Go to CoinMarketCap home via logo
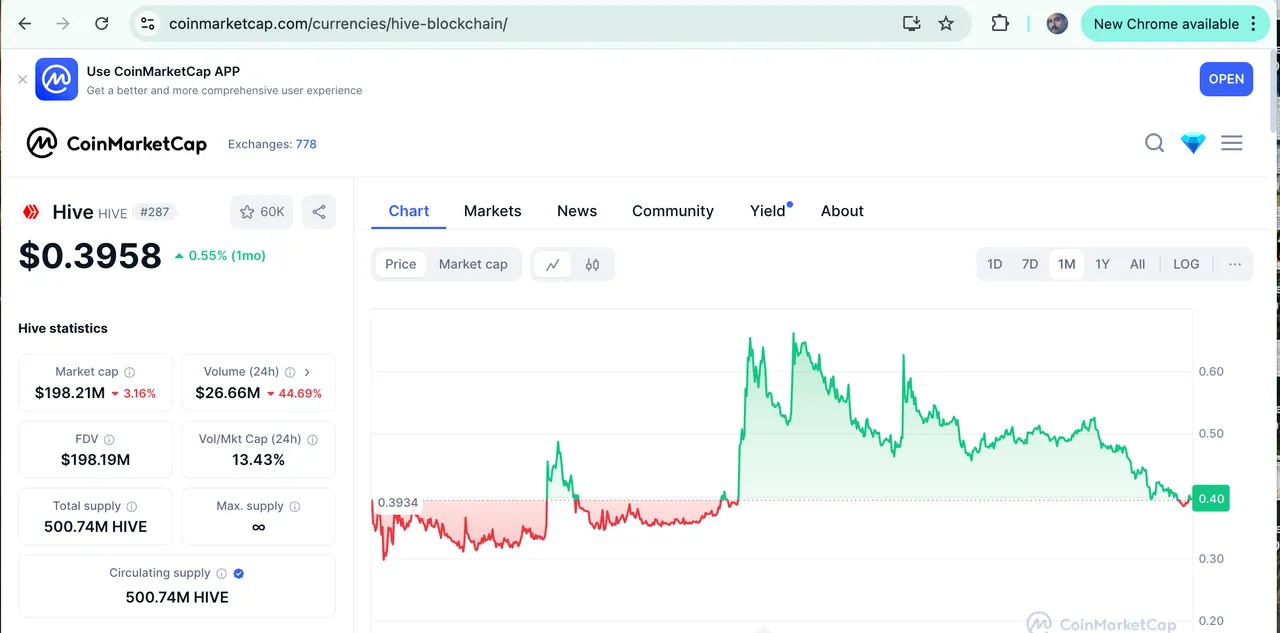Image resolution: width=1280 pixels, height=633 pixels. pos(117,144)
